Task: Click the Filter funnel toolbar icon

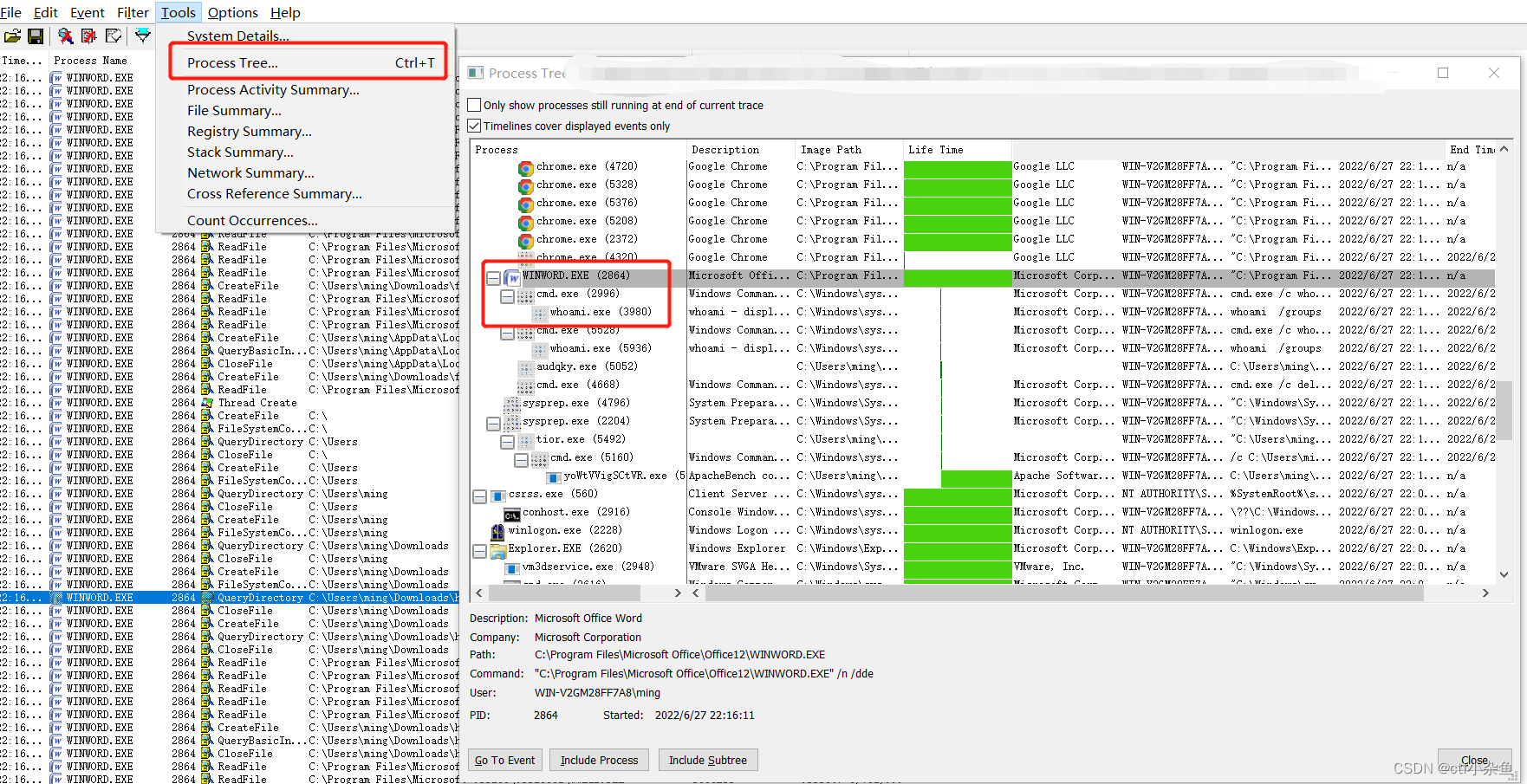Action: point(142,36)
